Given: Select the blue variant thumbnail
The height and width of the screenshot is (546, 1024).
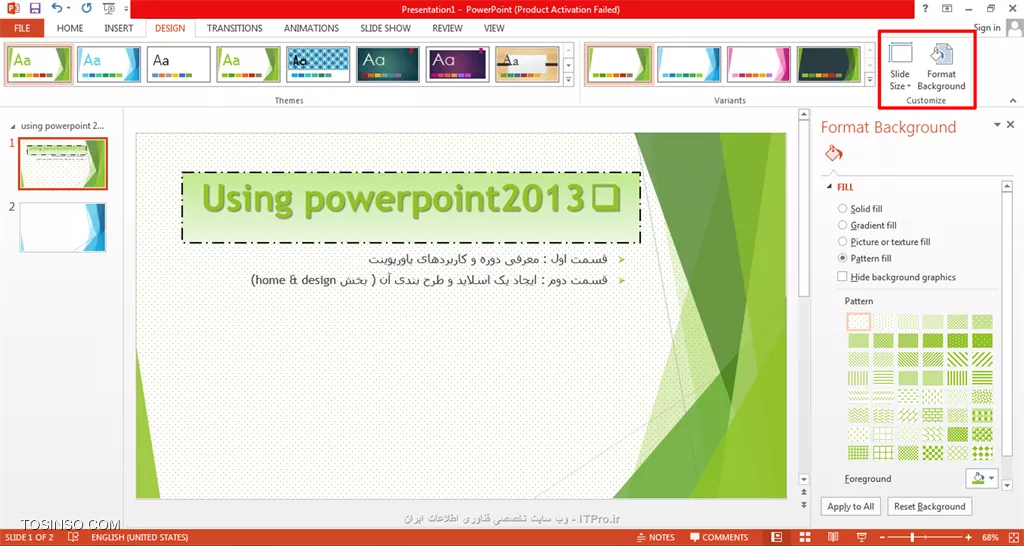Looking at the screenshot, I should 689,65.
